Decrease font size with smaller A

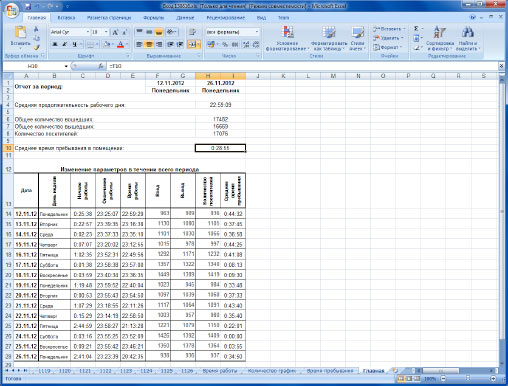click(124, 32)
